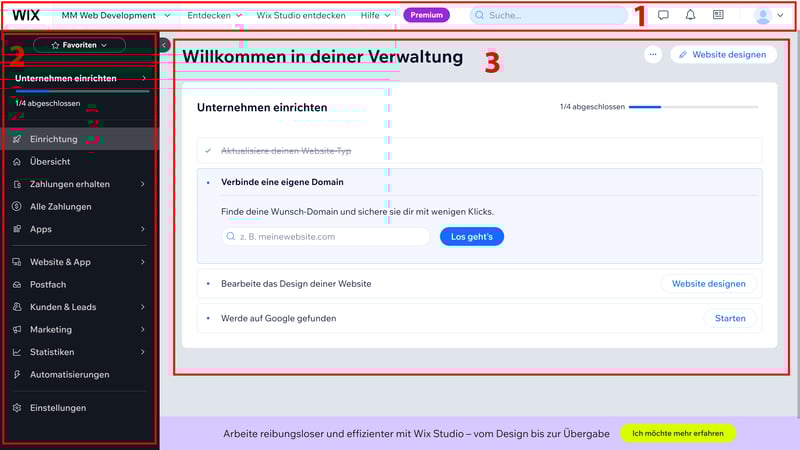Expand Zahlungen erhalten submenu arrow

click(143, 184)
